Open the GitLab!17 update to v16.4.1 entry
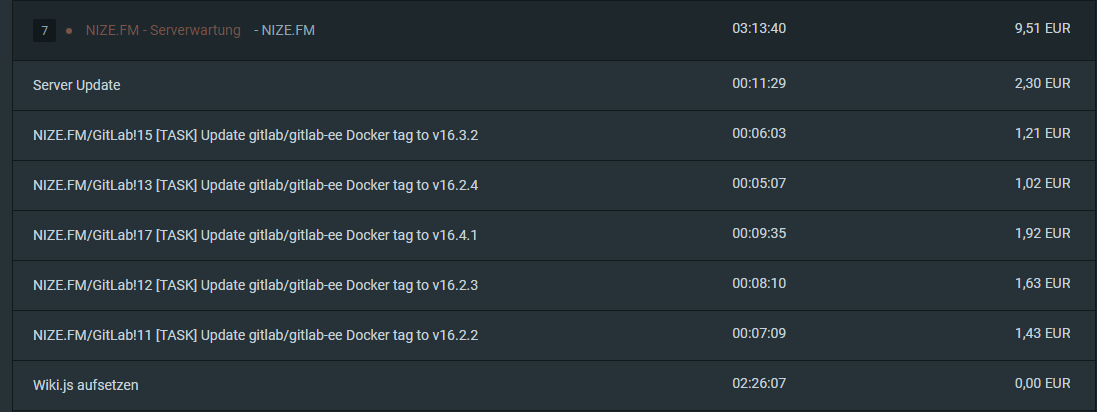This screenshot has width=1097, height=412. 255,235
